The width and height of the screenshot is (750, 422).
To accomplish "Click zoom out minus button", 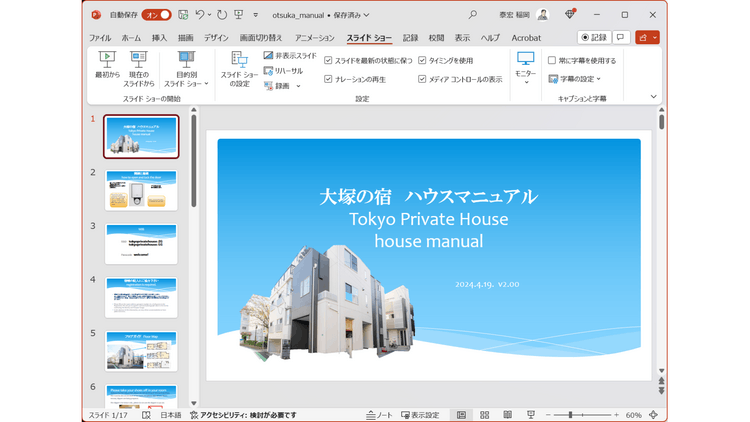I will coord(548,415).
